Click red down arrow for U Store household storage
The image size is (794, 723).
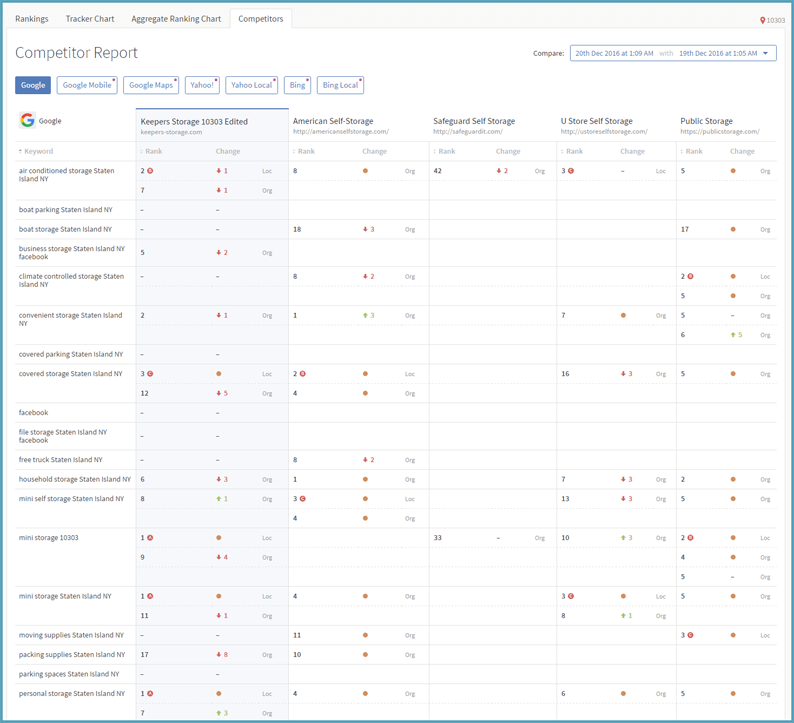click(623, 479)
